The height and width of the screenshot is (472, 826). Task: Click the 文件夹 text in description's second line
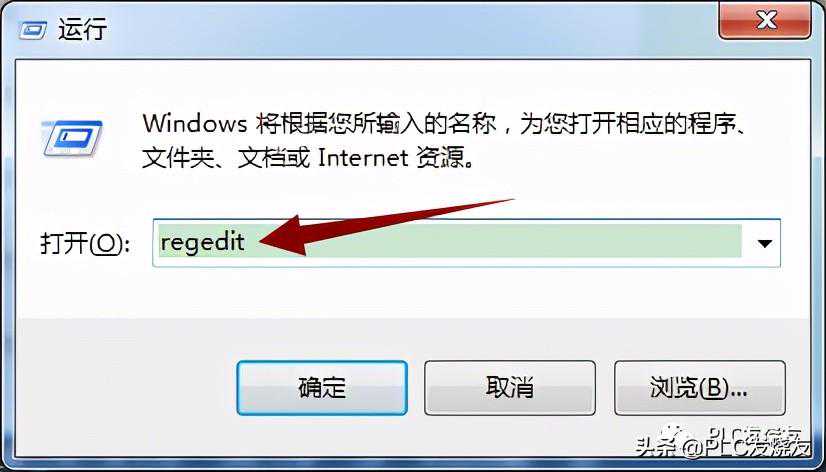[x=176, y=158]
